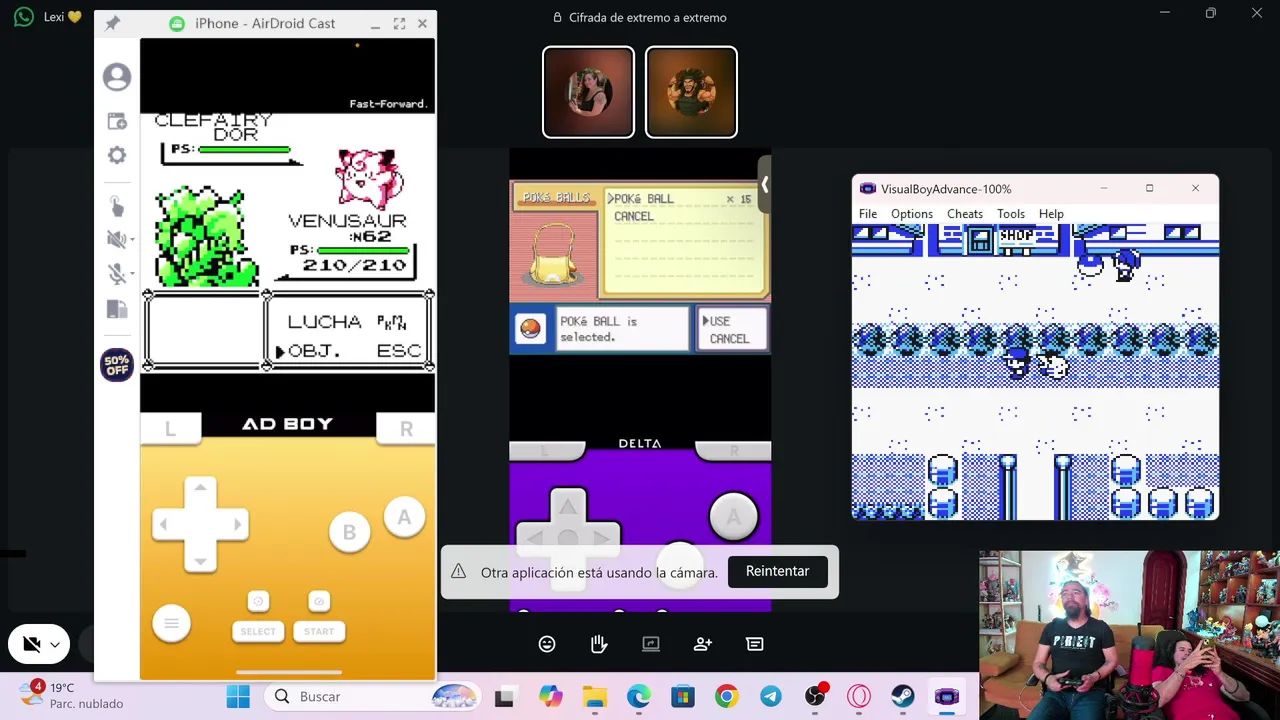The image size is (1280, 720).
Task: Open Telegram from taskbar
Action: (x=770, y=697)
